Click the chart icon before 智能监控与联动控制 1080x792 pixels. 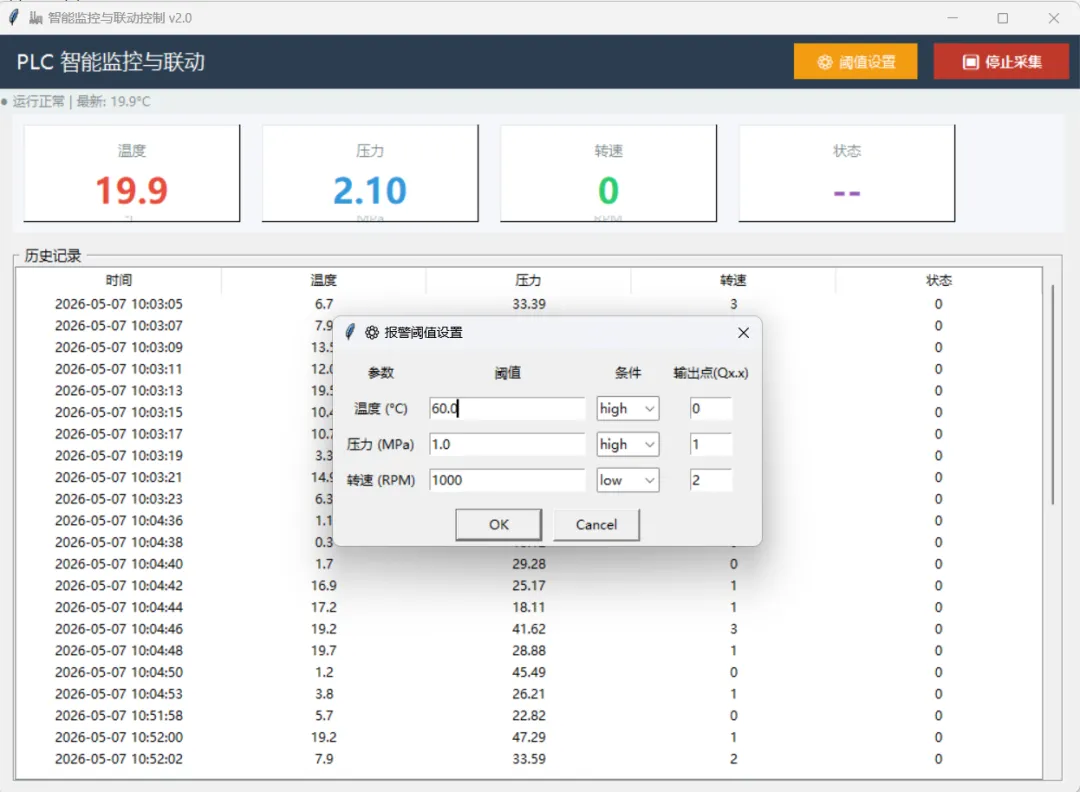[x=36, y=18]
